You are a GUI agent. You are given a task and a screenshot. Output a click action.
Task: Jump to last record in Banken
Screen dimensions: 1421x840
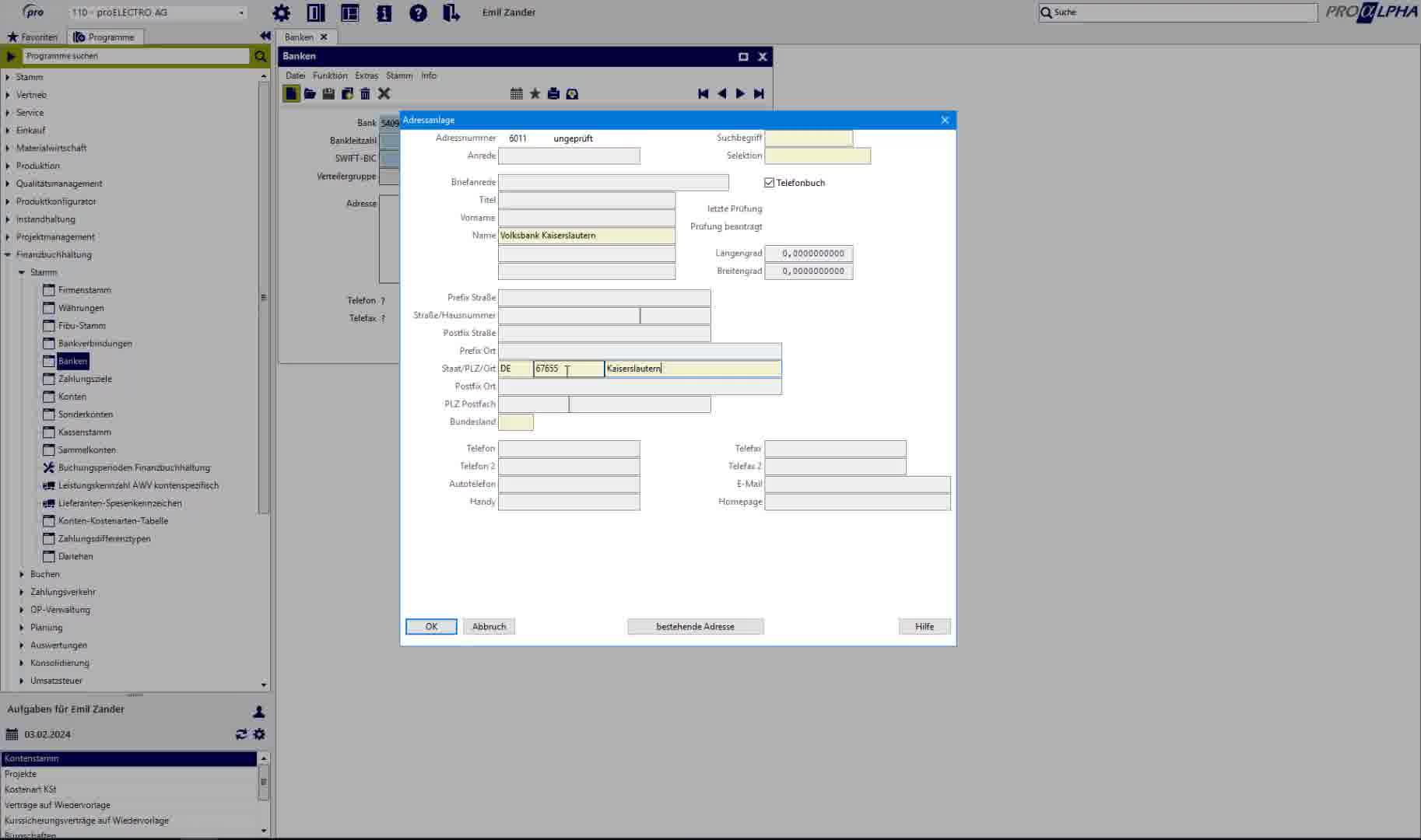[x=759, y=93]
